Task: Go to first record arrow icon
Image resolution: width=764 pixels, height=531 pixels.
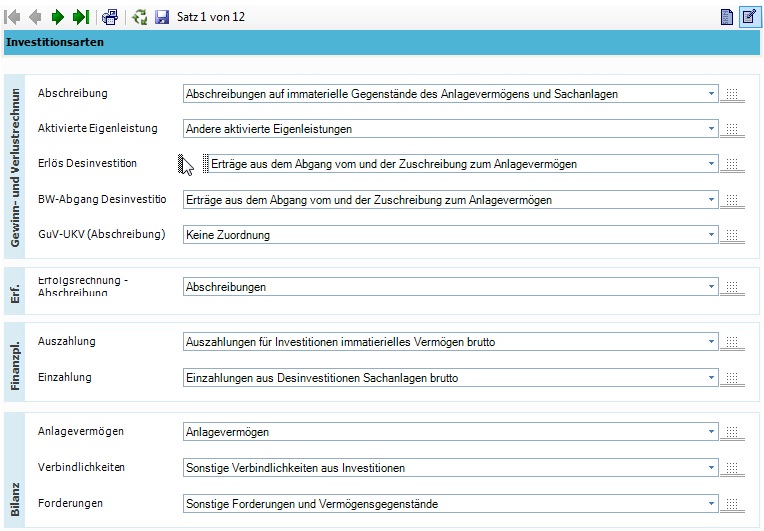Action: point(12,17)
